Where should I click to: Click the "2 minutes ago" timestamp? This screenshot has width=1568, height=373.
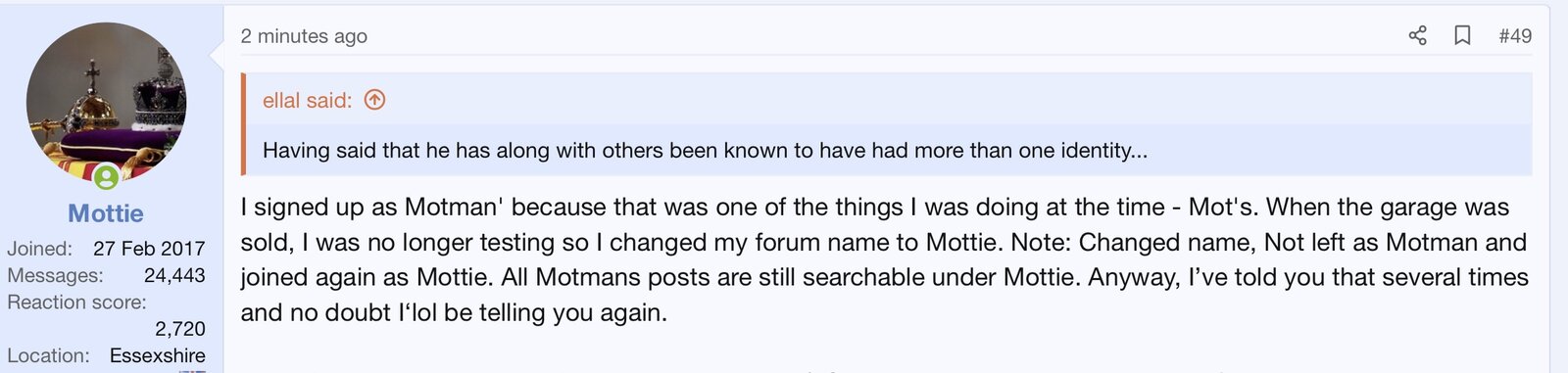point(304,36)
